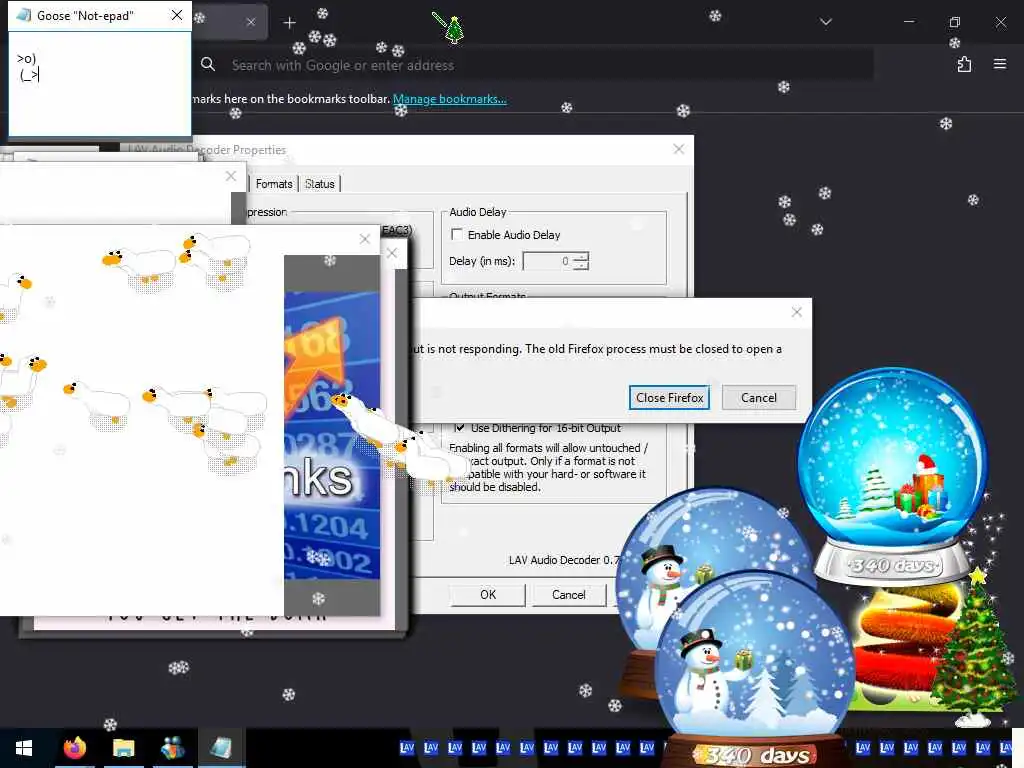Viewport: 1024px width, 768px height.
Task: Switch to the Status tab
Action: [319, 184]
